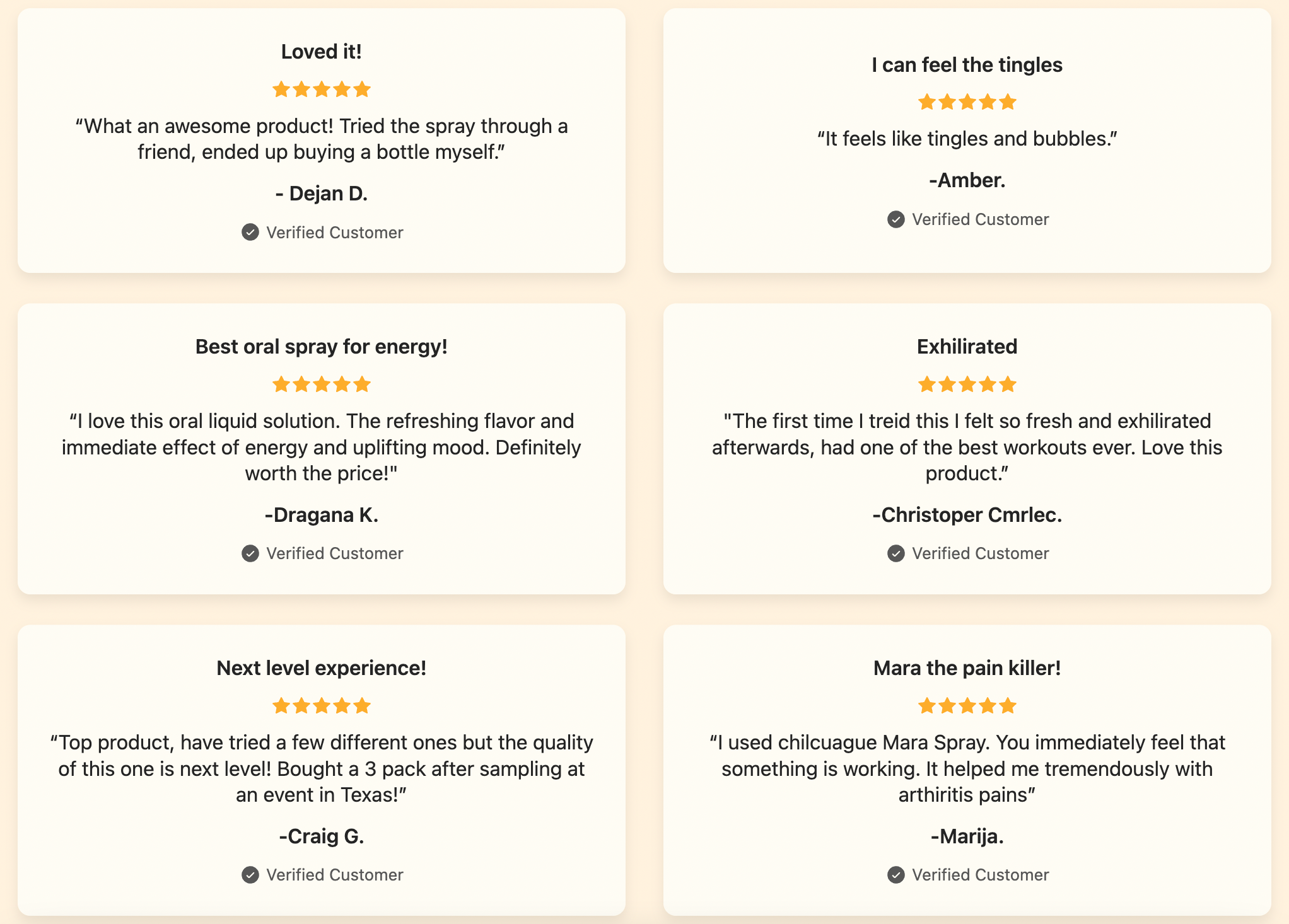Click the verified badge icon below Dragana K.
The height and width of the screenshot is (924, 1289).
[250, 553]
